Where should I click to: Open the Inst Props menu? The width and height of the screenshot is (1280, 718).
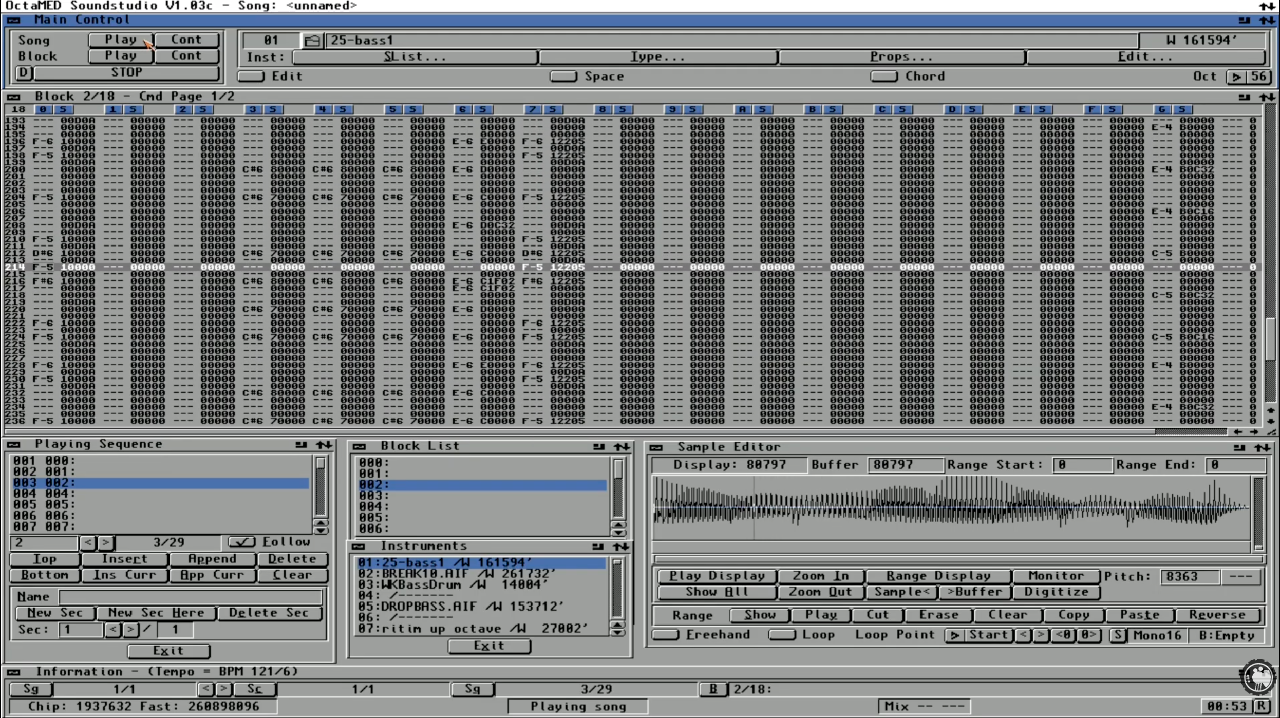901,57
